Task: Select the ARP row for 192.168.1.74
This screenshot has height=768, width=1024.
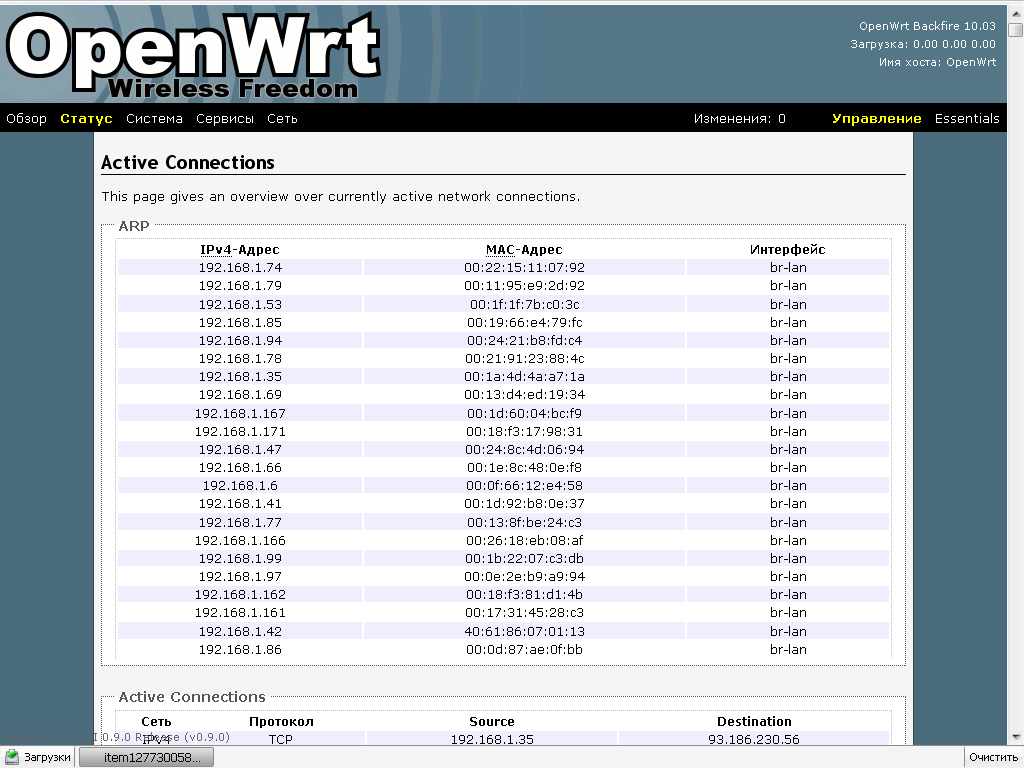Action: 240,268
